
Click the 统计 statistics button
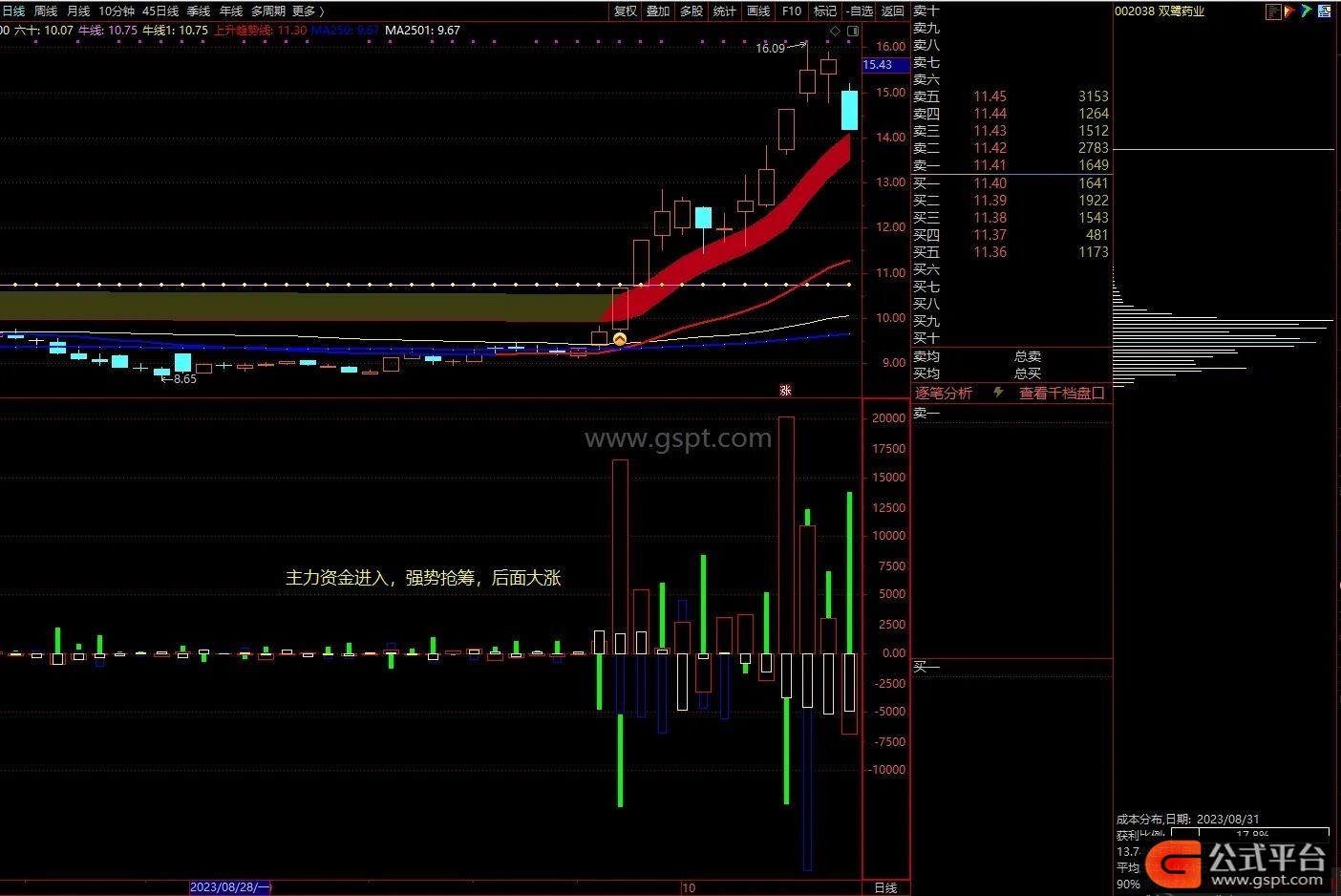pos(725,11)
